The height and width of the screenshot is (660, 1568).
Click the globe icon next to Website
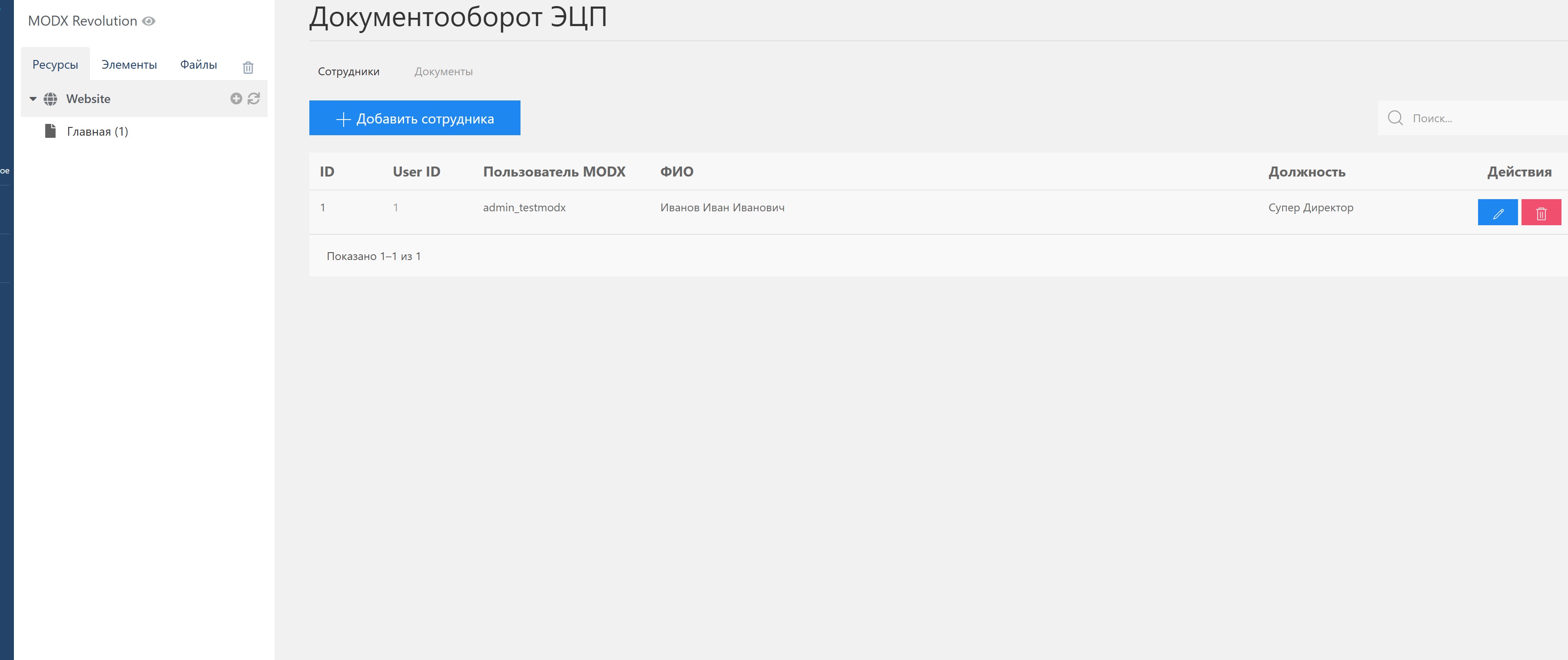50,99
